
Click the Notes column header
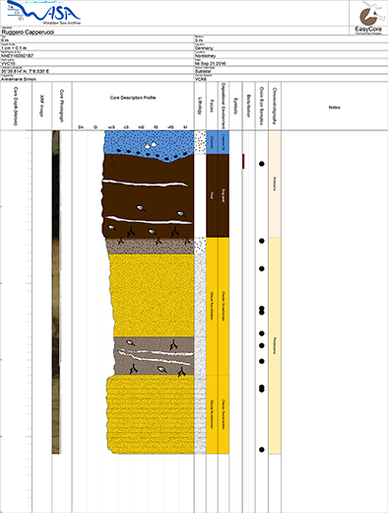point(334,107)
